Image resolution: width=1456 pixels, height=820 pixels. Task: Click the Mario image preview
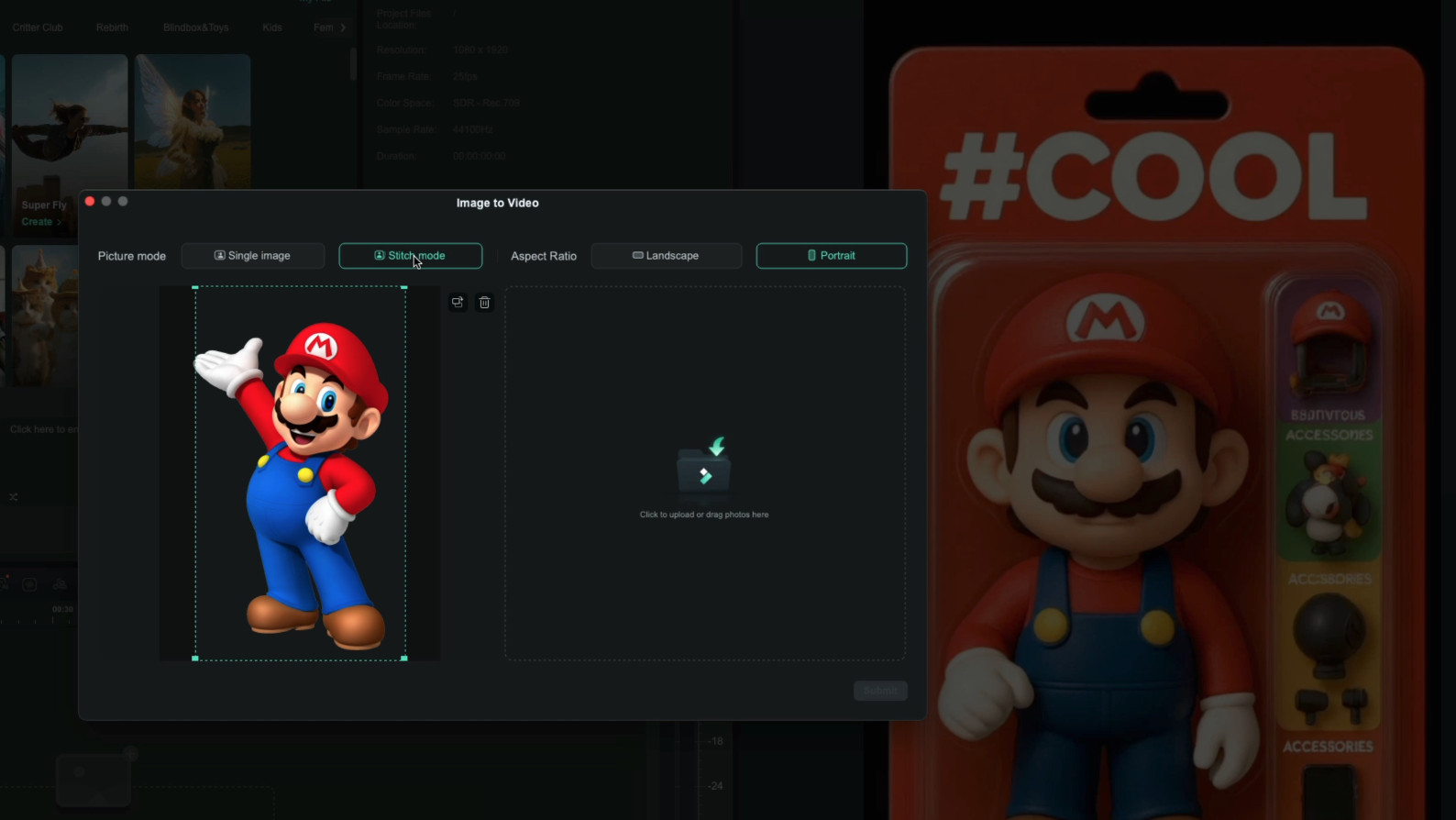pyautogui.click(x=301, y=473)
